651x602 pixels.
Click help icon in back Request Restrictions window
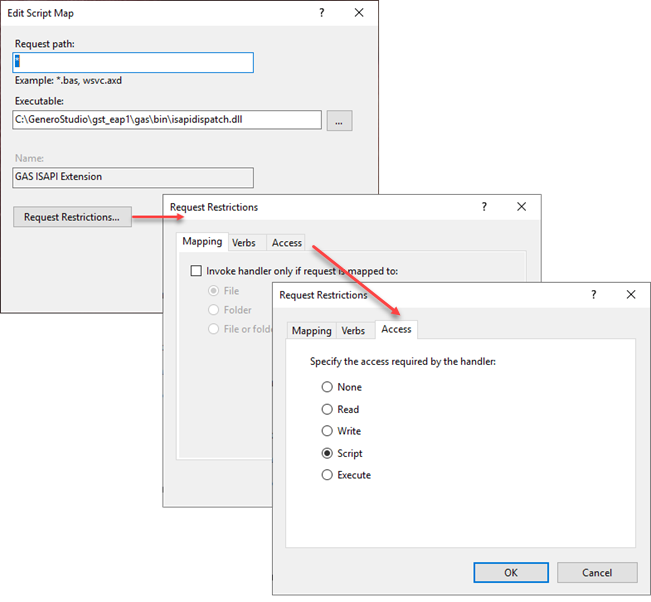tap(484, 206)
